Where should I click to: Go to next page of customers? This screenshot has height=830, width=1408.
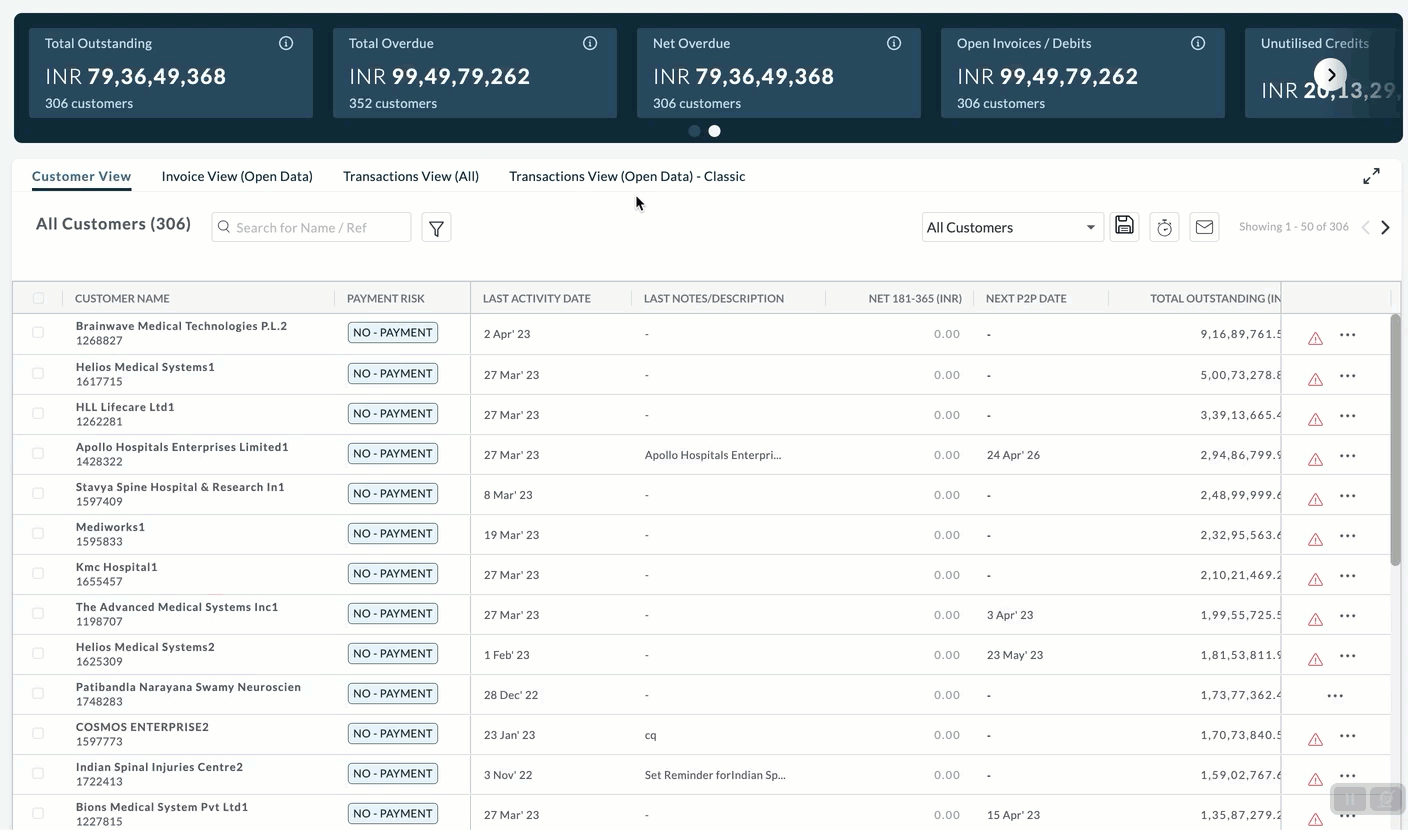pyautogui.click(x=1385, y=228)
